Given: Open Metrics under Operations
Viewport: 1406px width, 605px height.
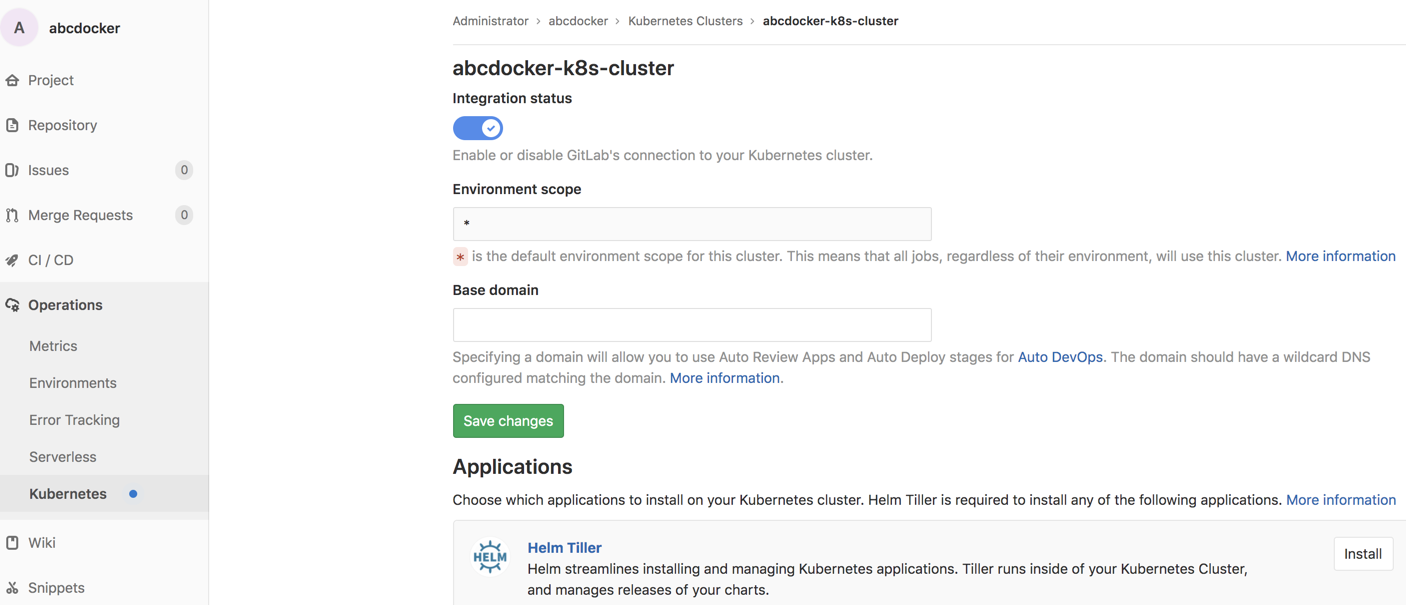Looking at the screenshot, I should (x=53, y=346).
